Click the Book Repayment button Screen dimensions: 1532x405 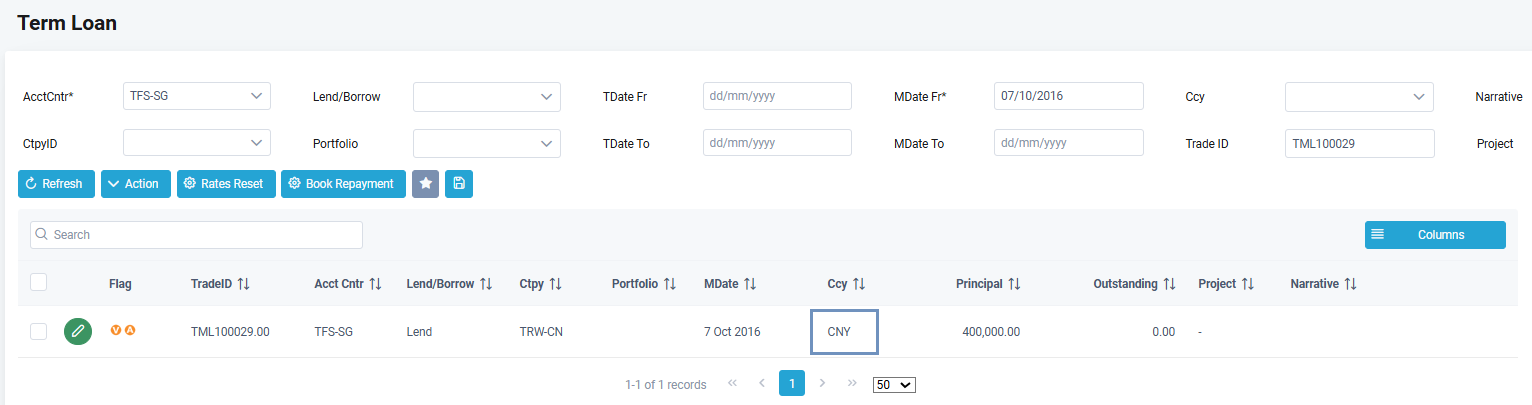[343, 184]
